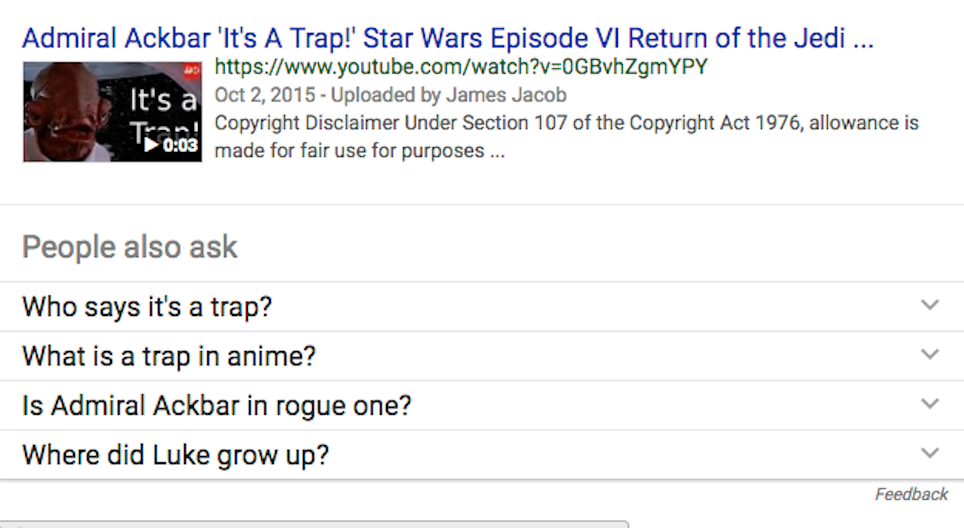
Task: Send Feedback on the People also ask box
Action: (x=911, y=494)
